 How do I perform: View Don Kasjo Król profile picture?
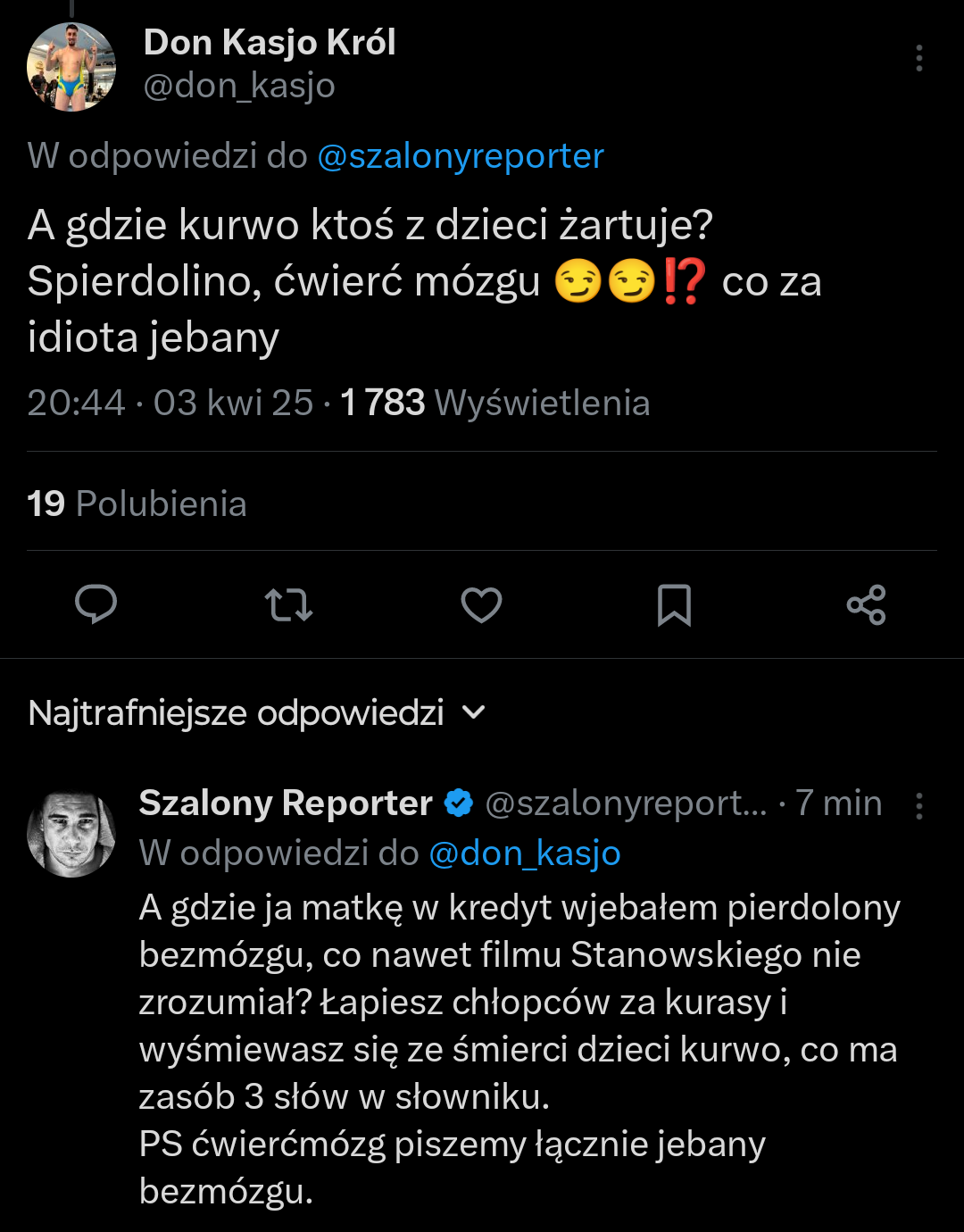(x=71, y=67)
